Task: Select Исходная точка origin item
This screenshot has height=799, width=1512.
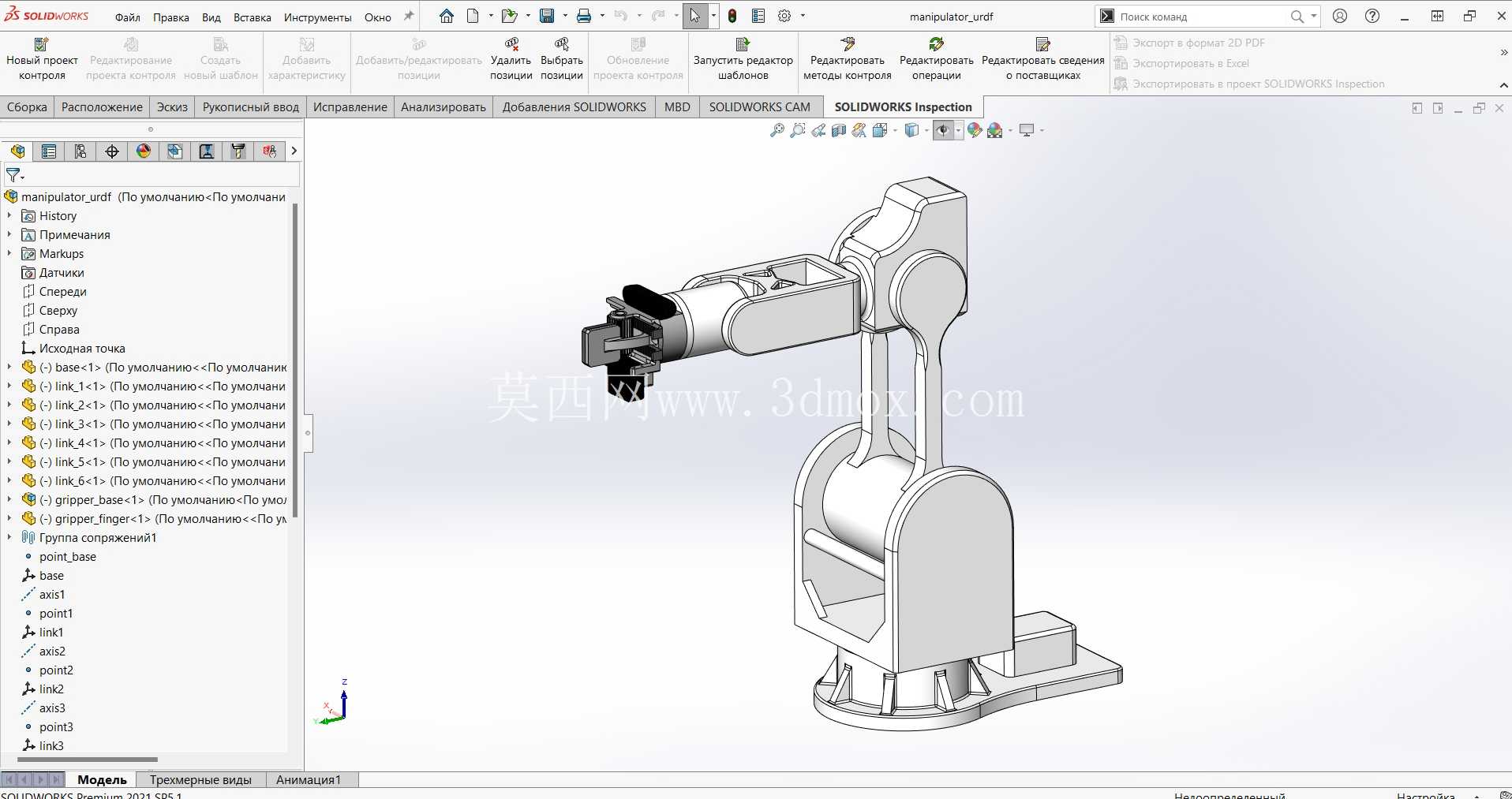Action: (x=73, y=348)
